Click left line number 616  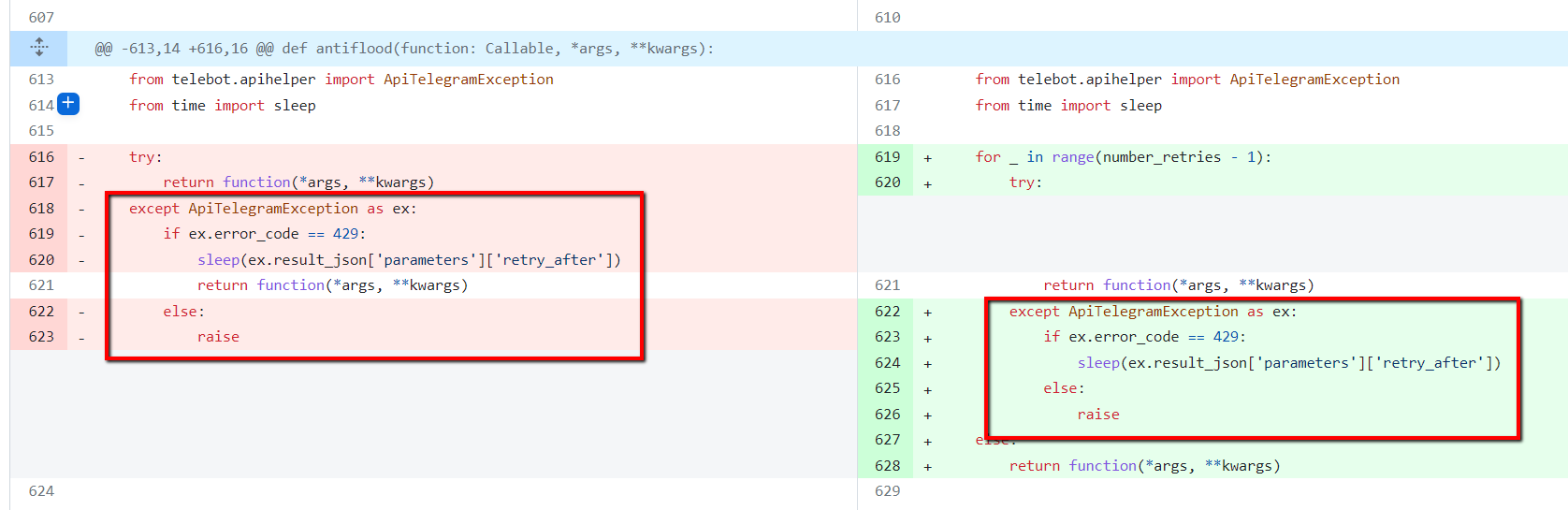[41, 157]
